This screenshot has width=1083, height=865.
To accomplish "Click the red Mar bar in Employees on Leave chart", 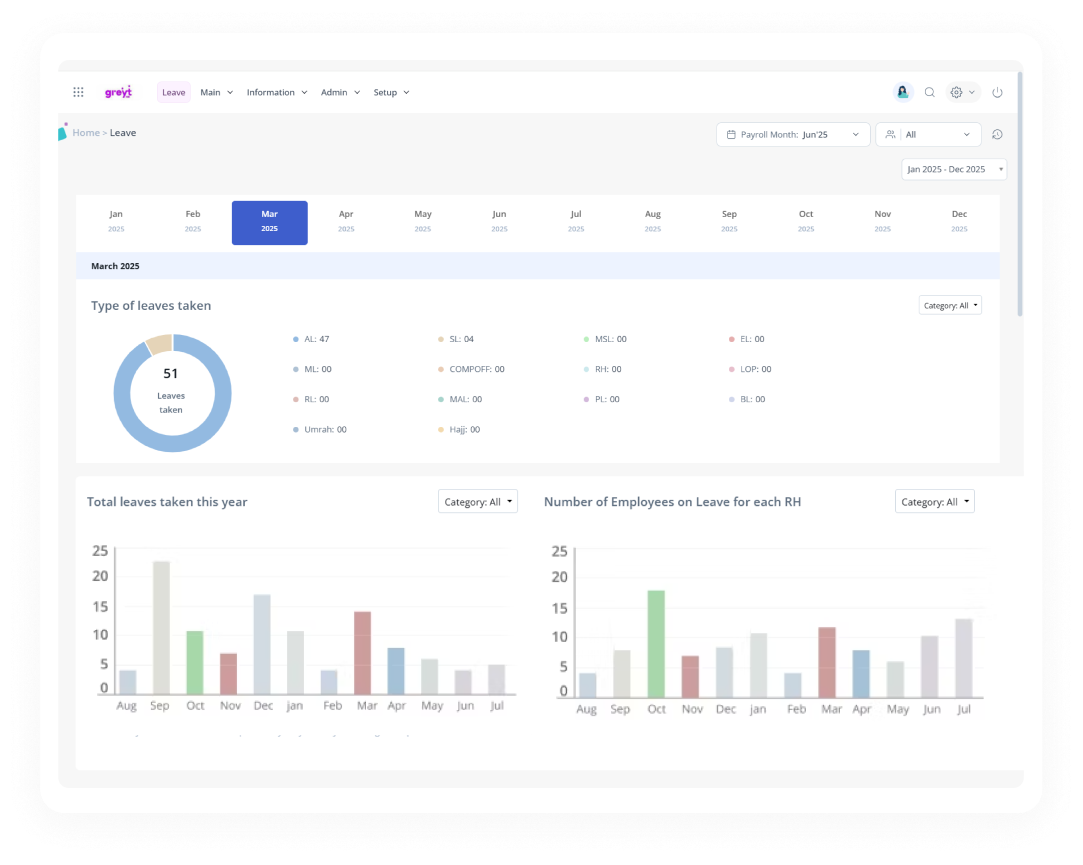I will pyautogui.click(x=827, y=663).
